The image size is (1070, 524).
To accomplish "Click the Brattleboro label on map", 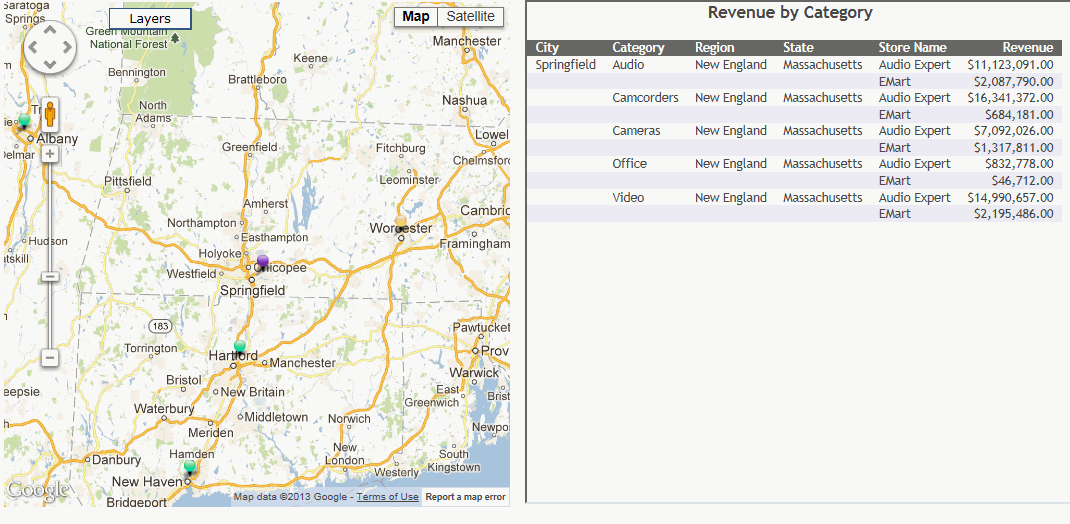I will 257,79.
